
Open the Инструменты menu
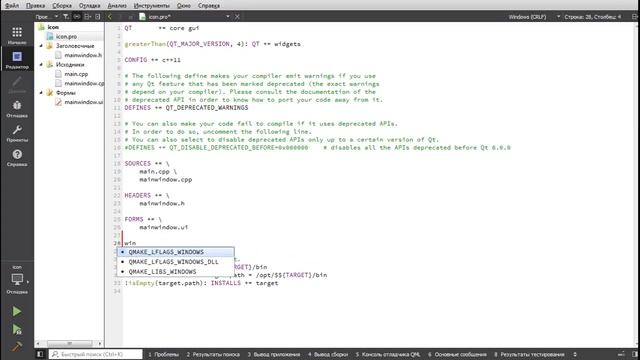pyautogui.click(x=151, y=6)
